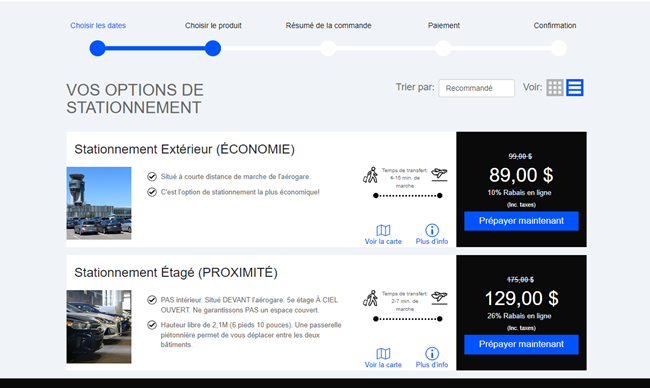Select the 'Paiement' step label

pos(444,25)
